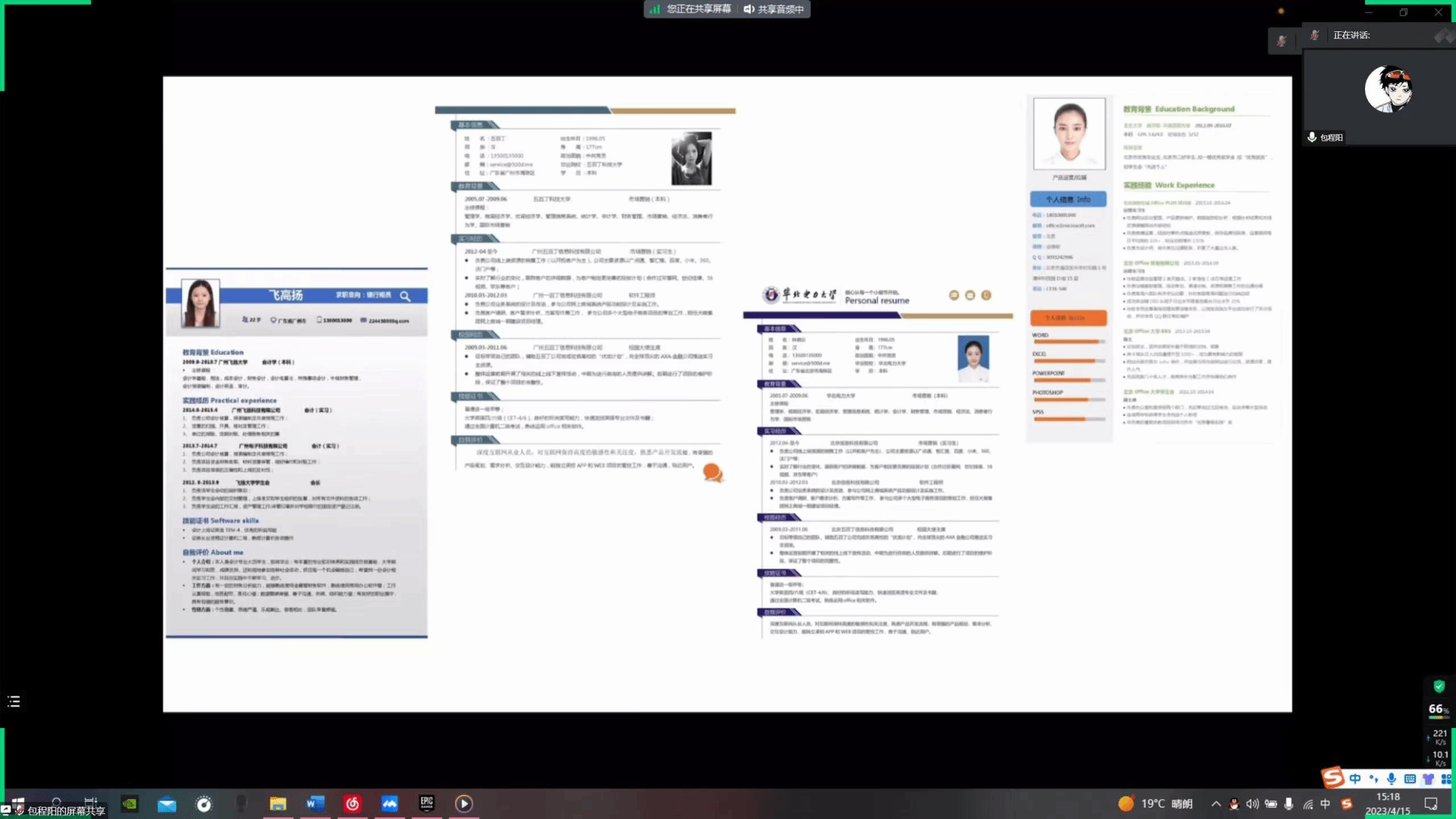Expand hidden system tray icons chevron
1456x819 pixels.
pos(1216,804)
